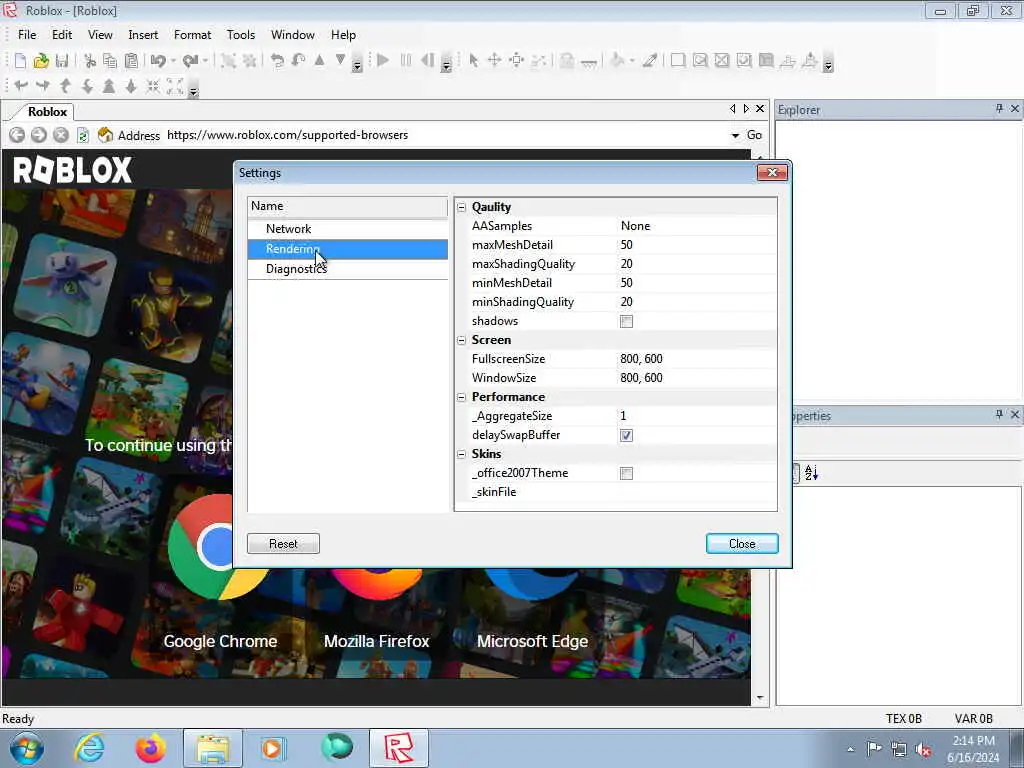Screen dimensions: 1024x768
Task: Click the Cut scissors icon
Action: (x=90, y=61)
